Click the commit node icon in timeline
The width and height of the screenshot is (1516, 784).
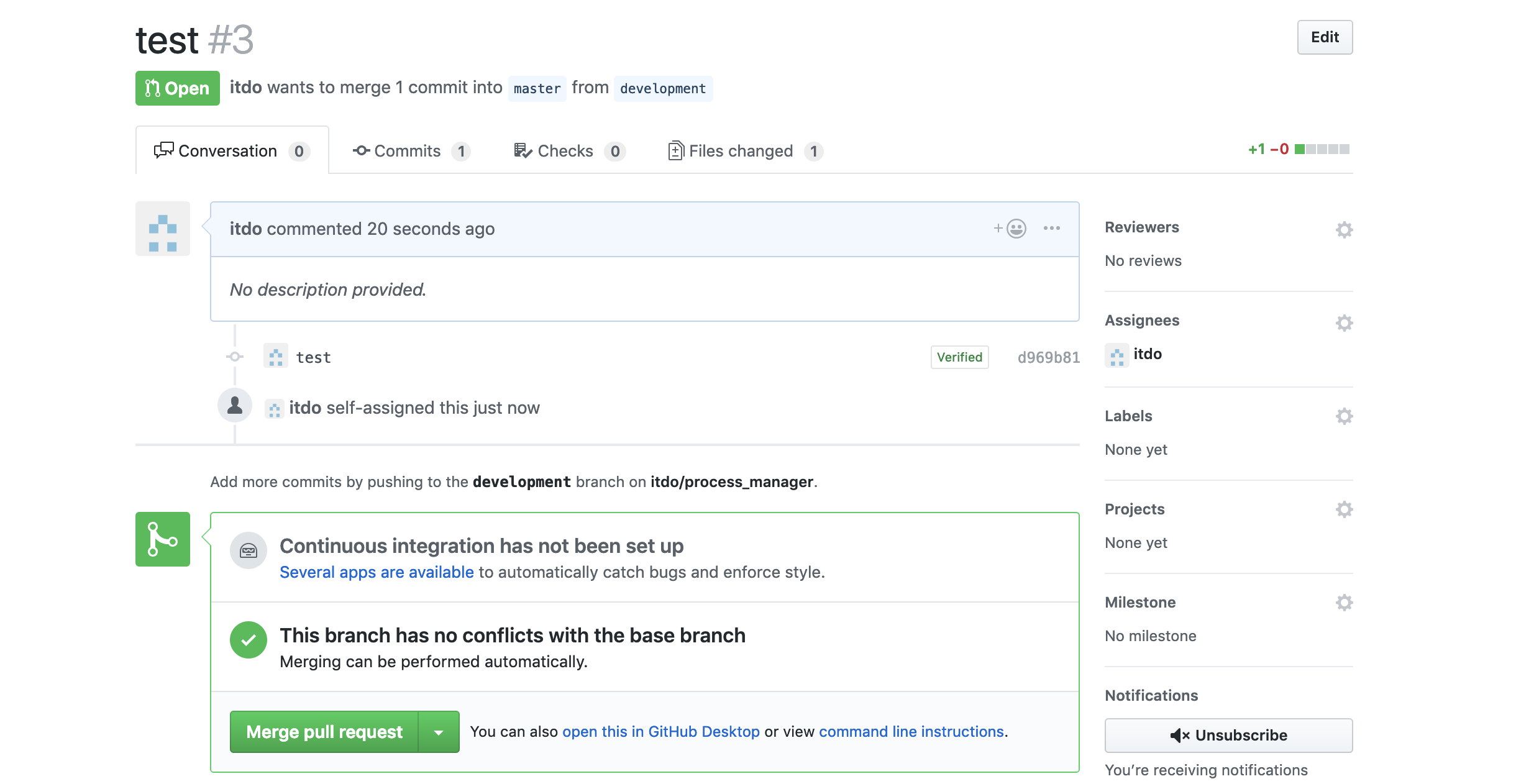235,357
